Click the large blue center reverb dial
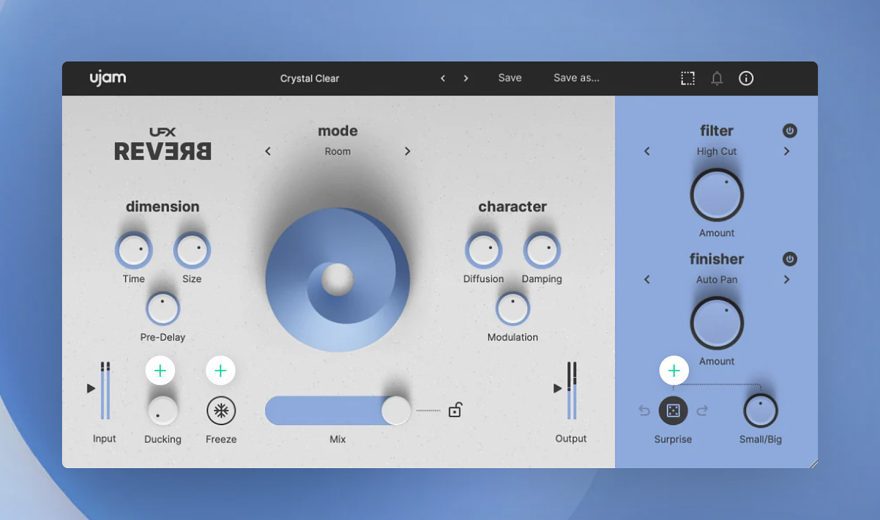The width and height of the screenshot is (880, 520). click(338, 280)
